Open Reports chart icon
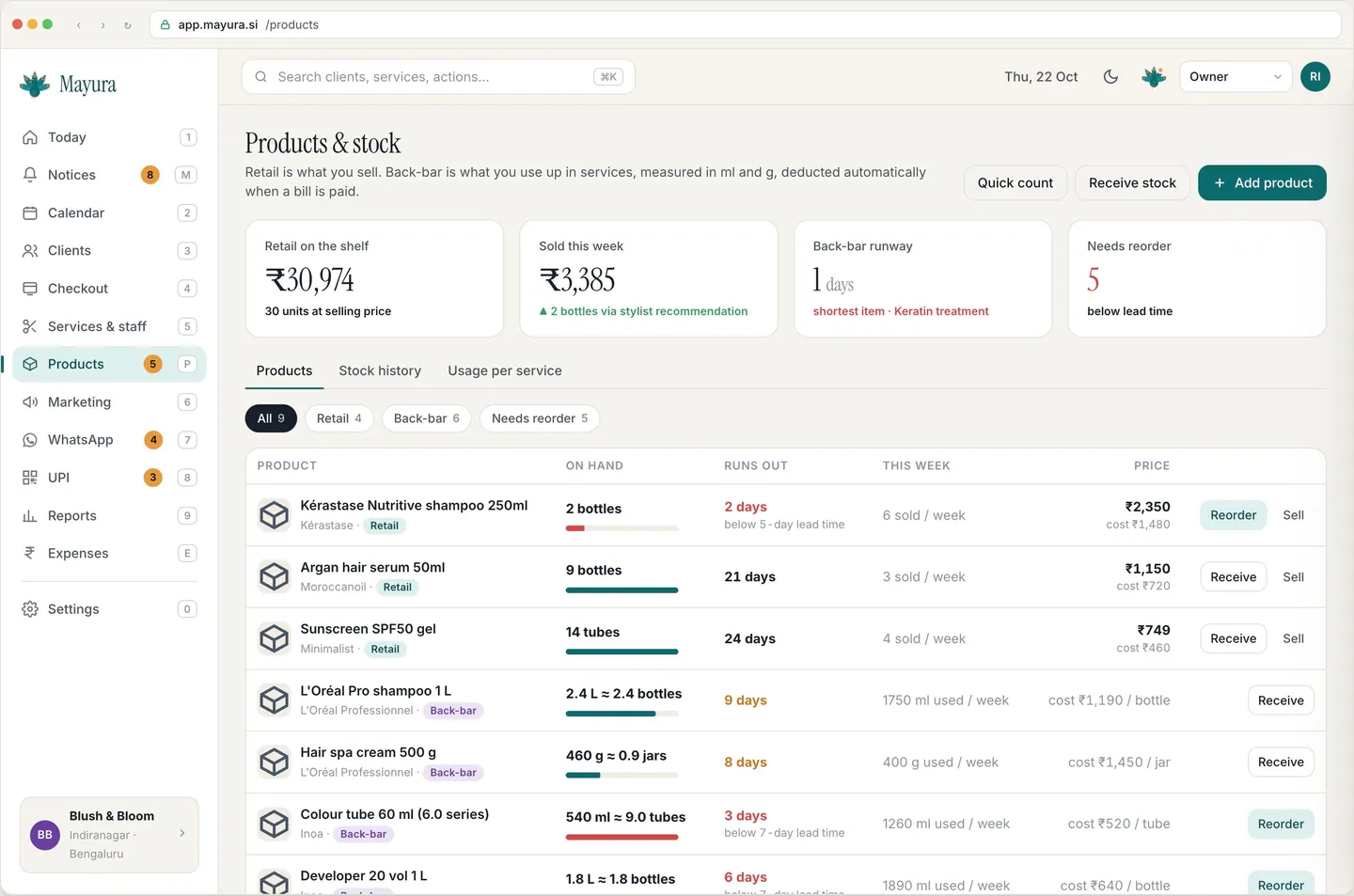Screen dimensions: 1354x896 click(30, 515)
